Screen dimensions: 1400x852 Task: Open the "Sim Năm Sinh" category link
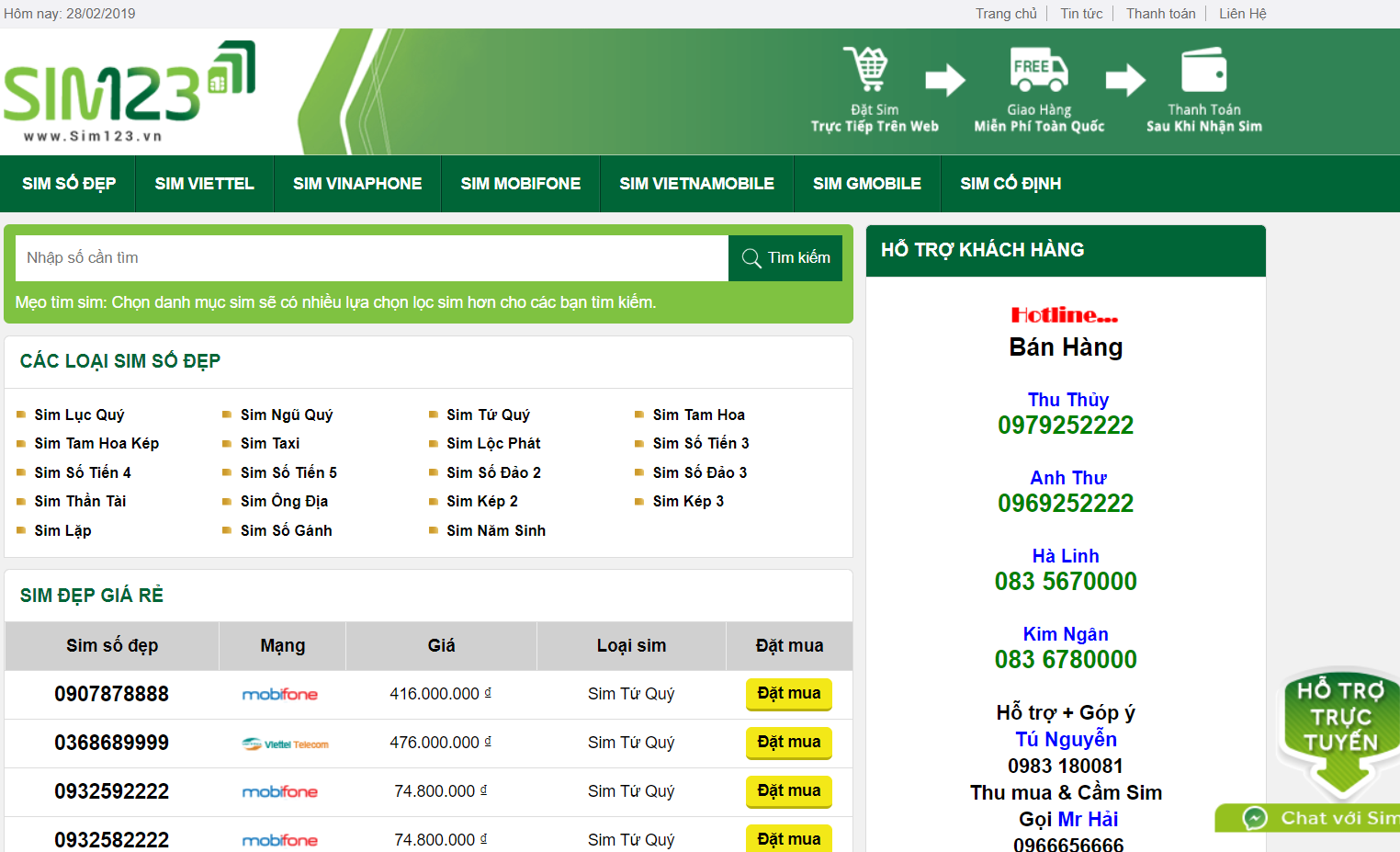pos(496,530)
